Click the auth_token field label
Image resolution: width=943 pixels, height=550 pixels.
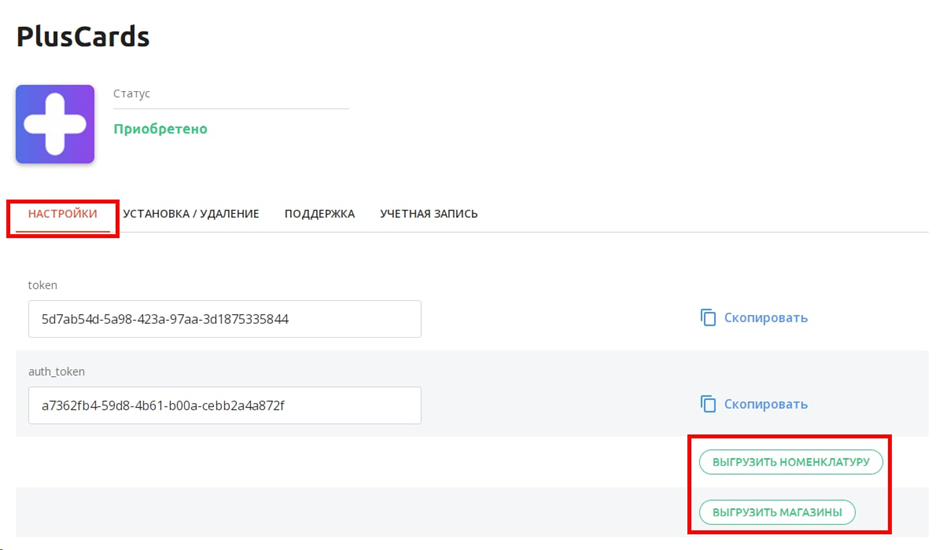click(x=57, y=371)
